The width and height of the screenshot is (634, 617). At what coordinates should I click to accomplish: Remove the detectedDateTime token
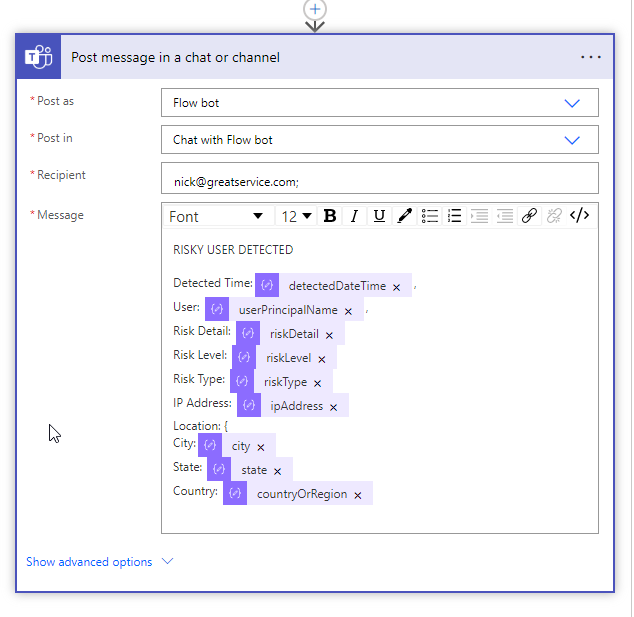point(397,287)
